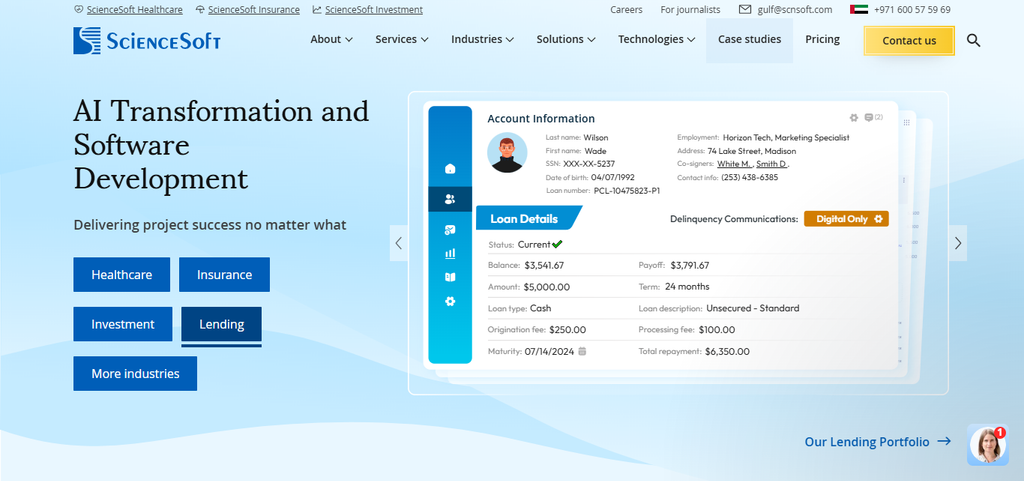Click the Wade Wilson avatar

[x=507, y=153]
